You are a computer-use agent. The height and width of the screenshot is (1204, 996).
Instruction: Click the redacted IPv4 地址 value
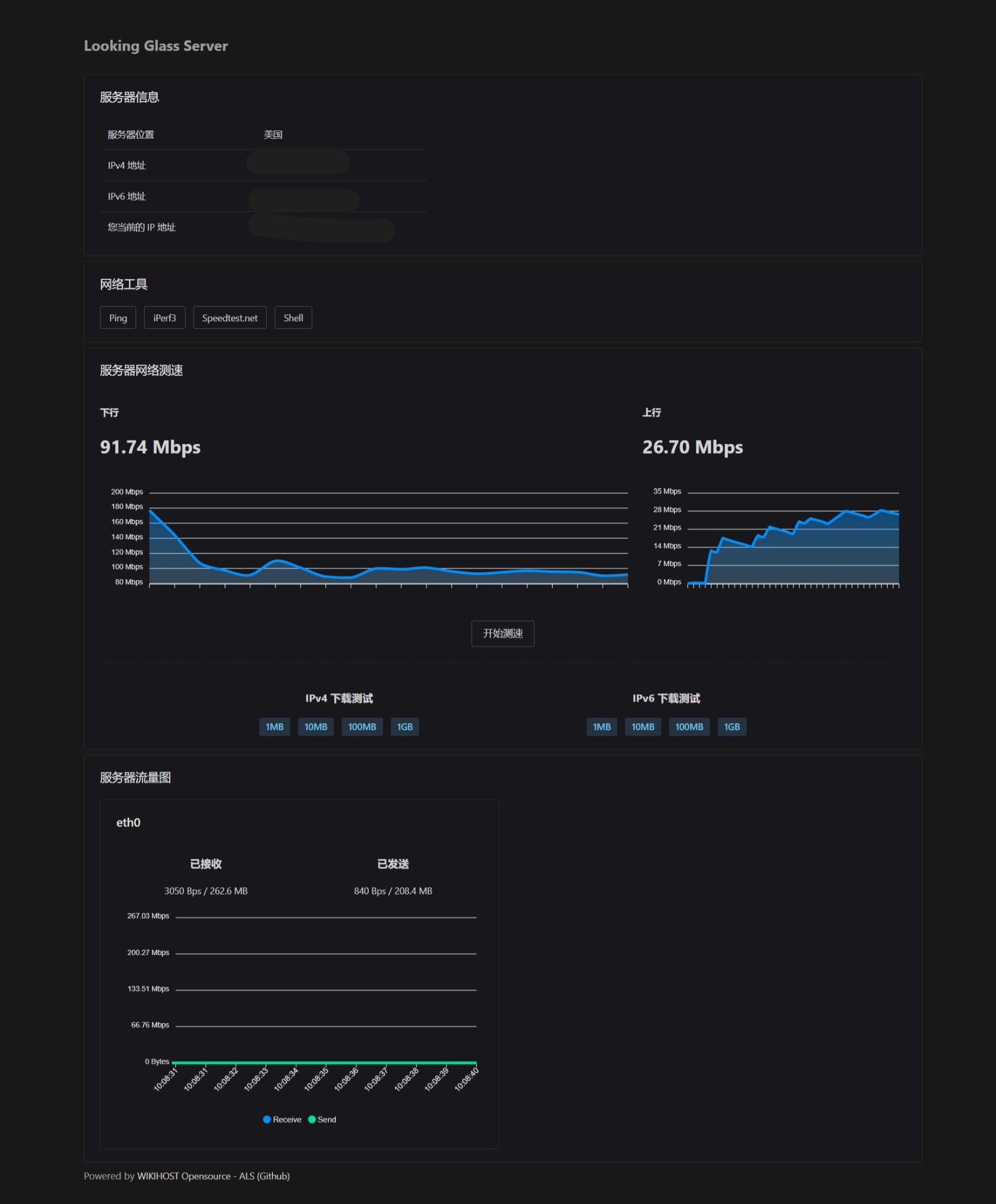[x=298, y=162]
